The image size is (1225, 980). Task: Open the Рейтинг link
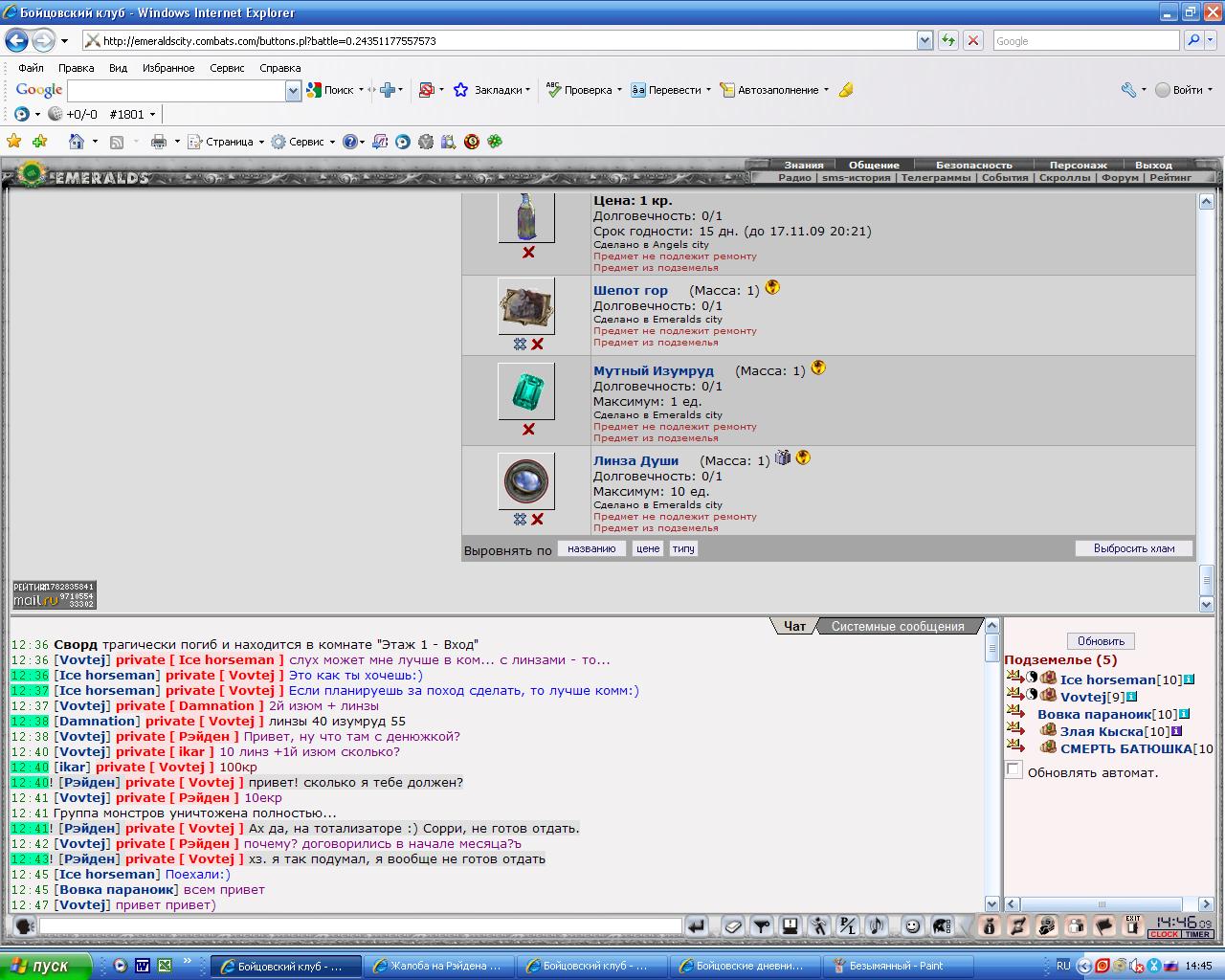[1170, 177]
